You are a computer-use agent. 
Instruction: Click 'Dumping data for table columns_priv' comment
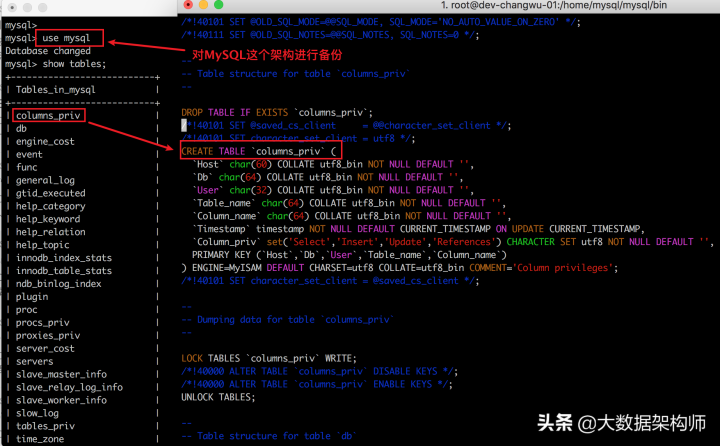pyautogui.click(x=288, y=319)
